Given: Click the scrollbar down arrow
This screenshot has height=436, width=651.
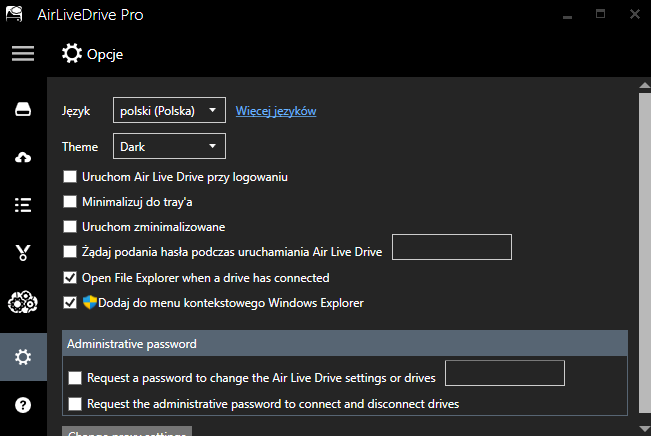Looking at the screenshot, I should tap(645, 429).
